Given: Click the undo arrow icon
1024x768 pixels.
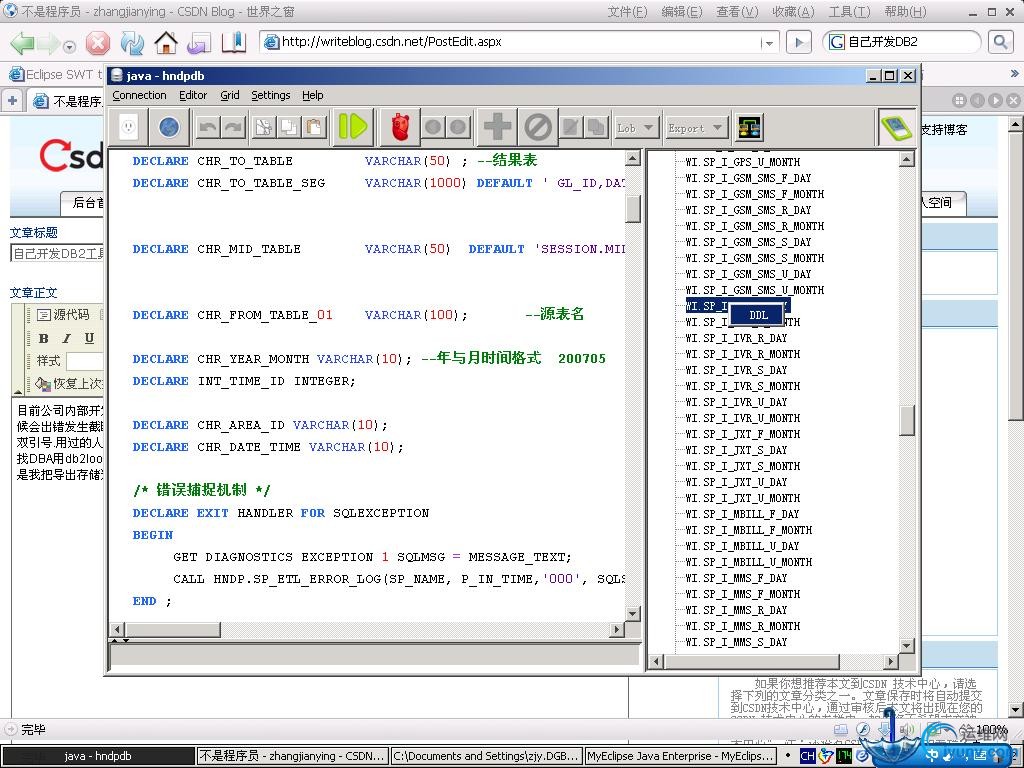Looking at the screenshot, I should tap(208, 127).
